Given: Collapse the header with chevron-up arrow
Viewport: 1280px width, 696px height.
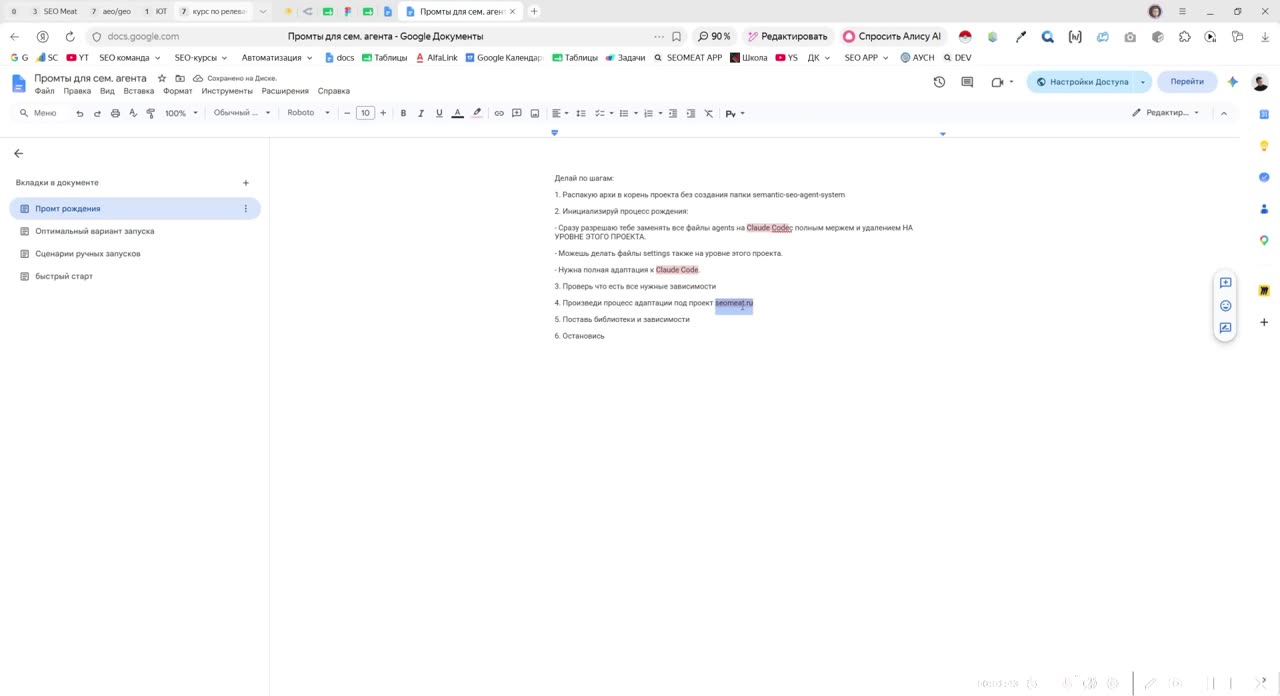Looking at the screenshot, I should click(x=1224, y=113).
